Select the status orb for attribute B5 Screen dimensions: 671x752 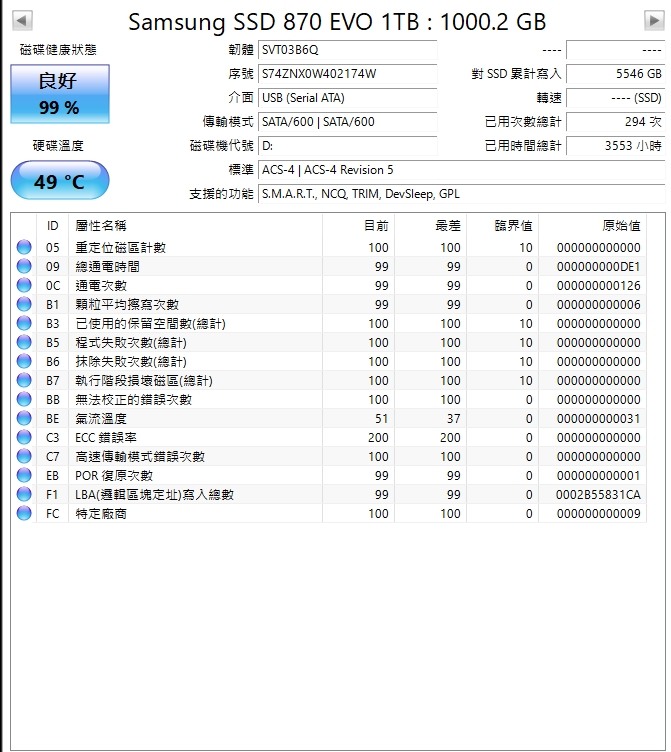pos(24,342)
